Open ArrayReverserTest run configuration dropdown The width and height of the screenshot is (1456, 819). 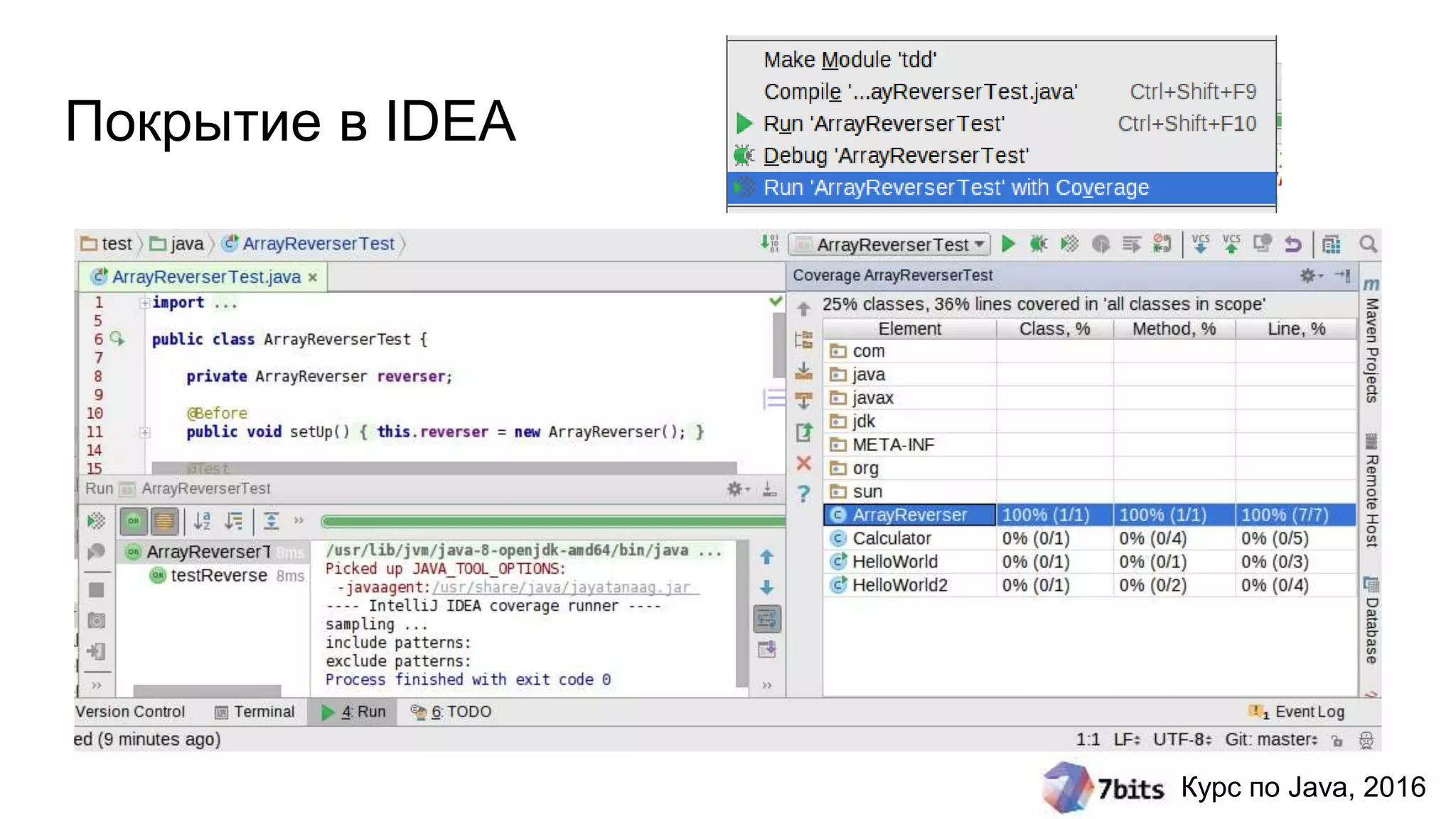(890, 245)
